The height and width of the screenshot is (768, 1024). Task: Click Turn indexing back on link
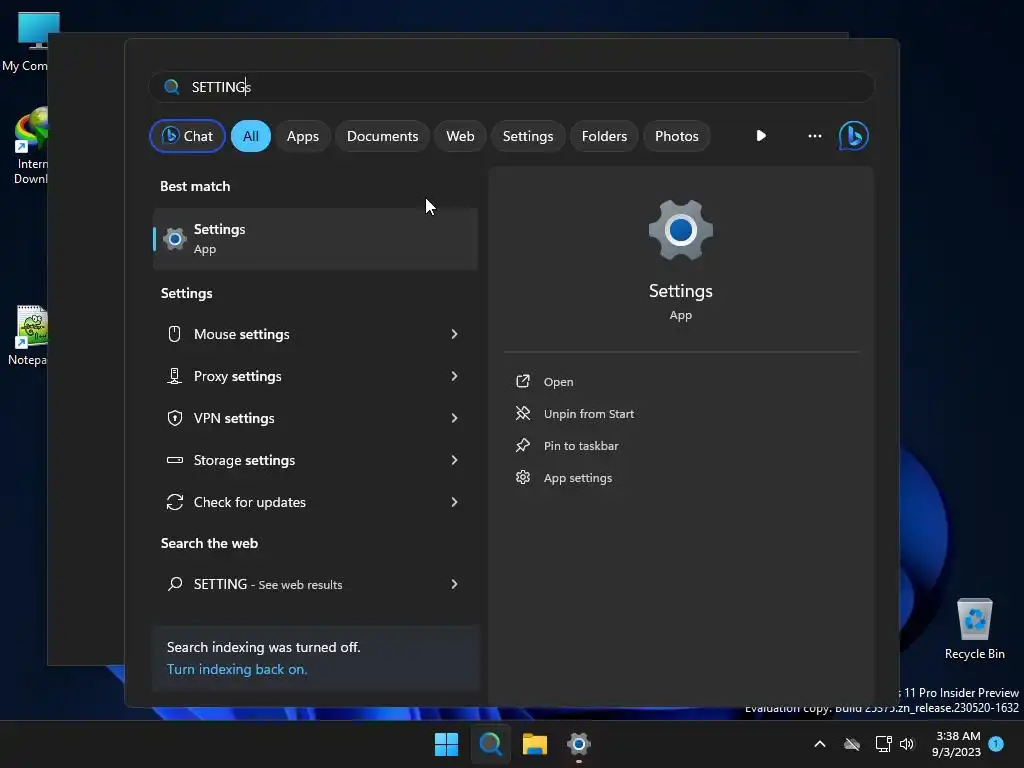point(237,669)
